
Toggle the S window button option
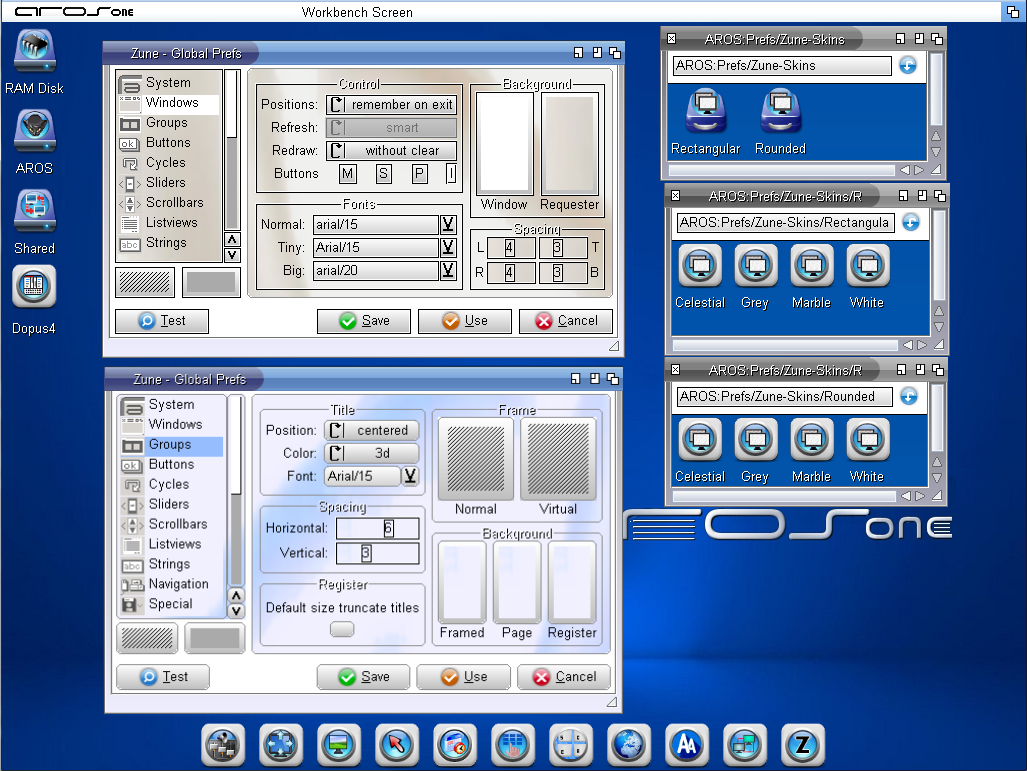383,174
